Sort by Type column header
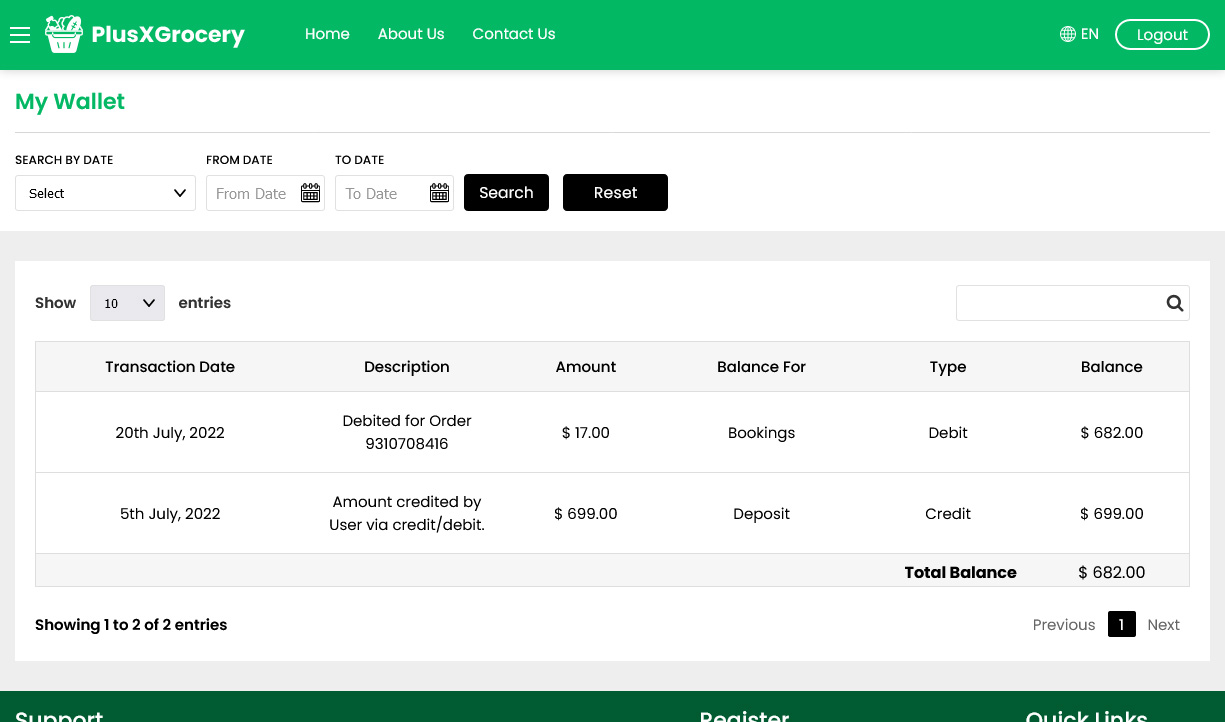Viewport: 1225px width, 722px height. click(948, 367)
